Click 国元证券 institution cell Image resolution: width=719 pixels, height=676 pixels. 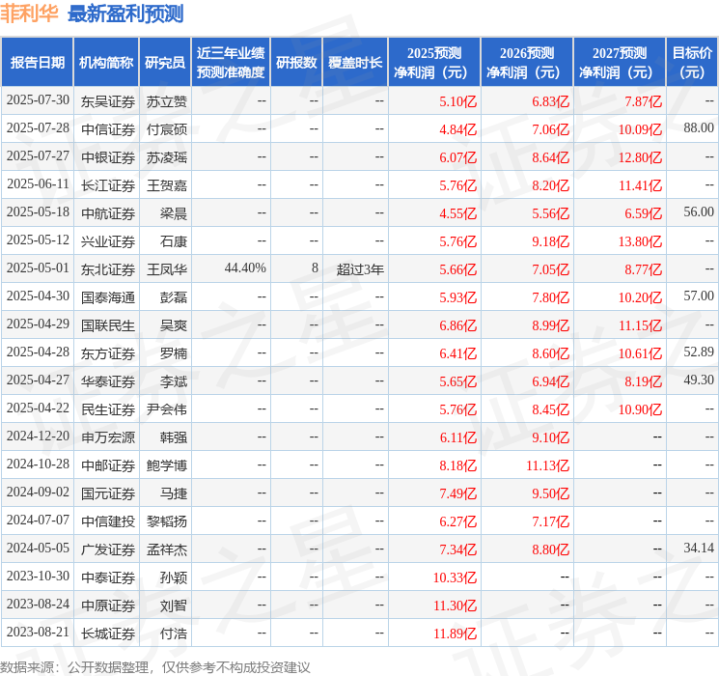108,493
